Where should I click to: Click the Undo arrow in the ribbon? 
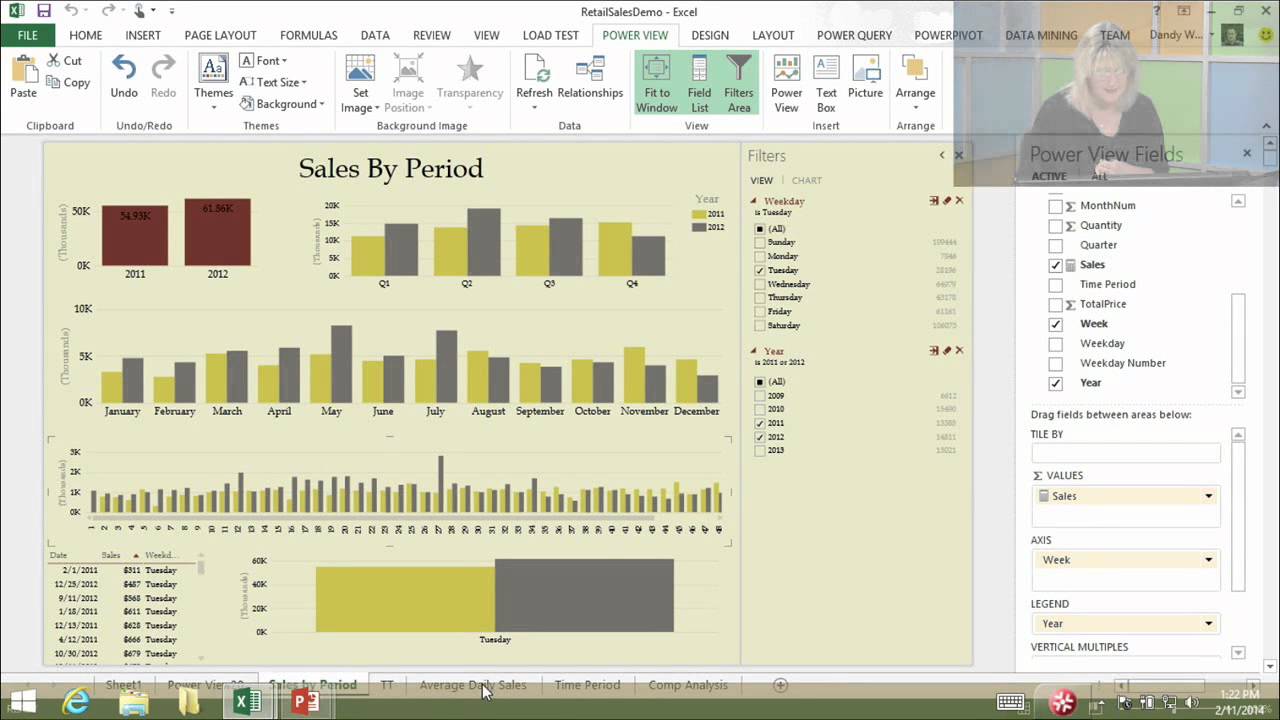tap(124, 68)
